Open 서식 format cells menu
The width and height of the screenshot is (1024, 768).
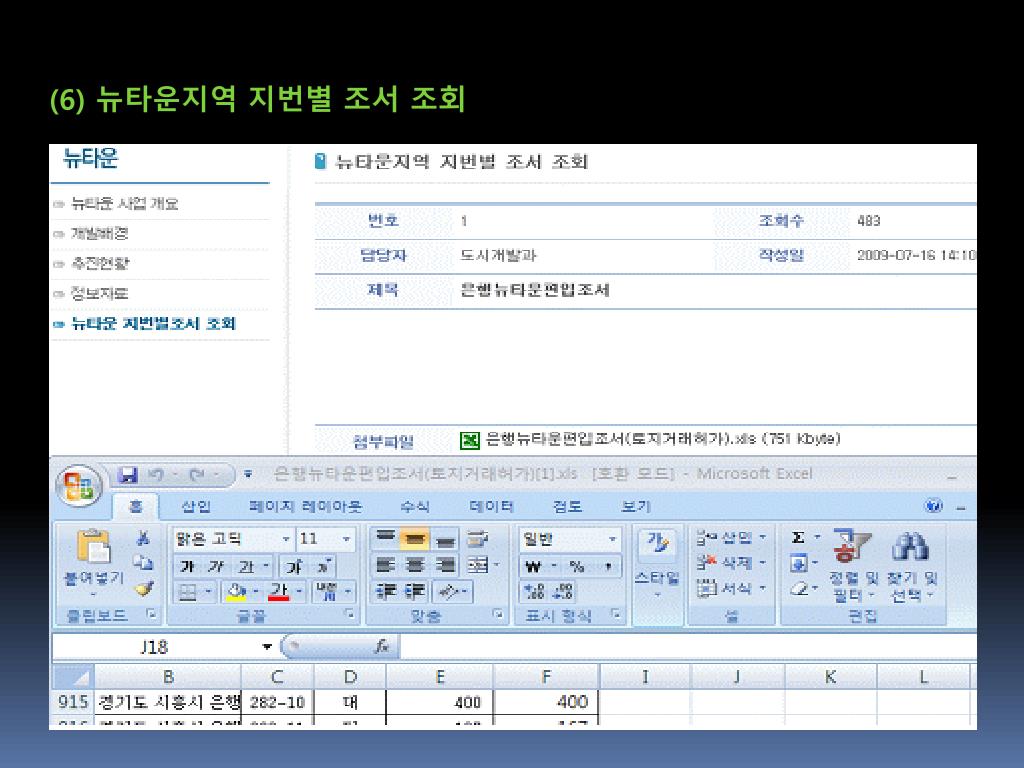point(730,588)
